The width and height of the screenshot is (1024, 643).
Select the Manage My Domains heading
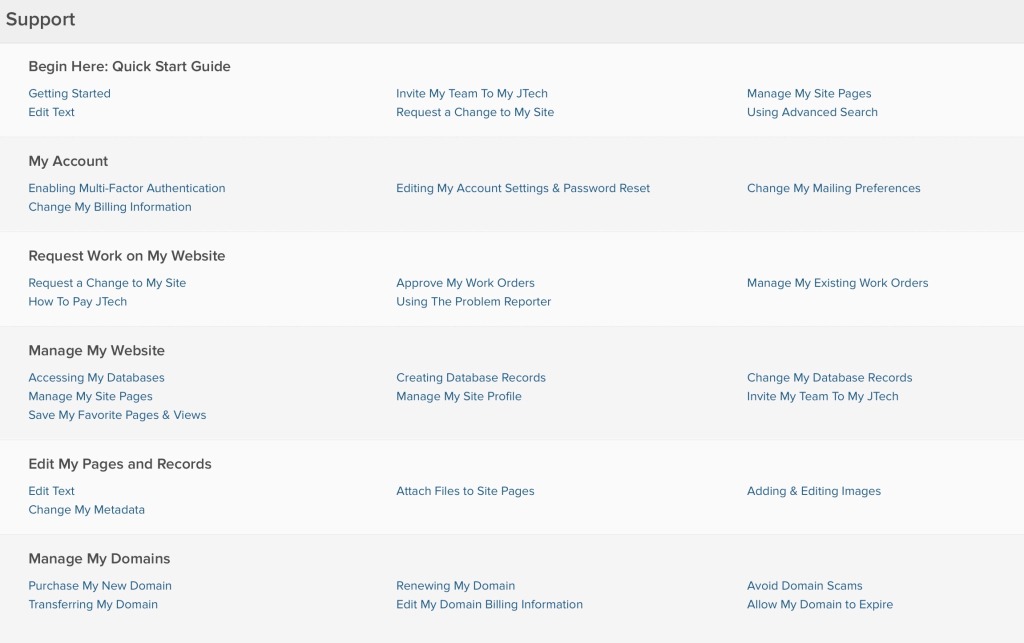click(x=99, y=558)
